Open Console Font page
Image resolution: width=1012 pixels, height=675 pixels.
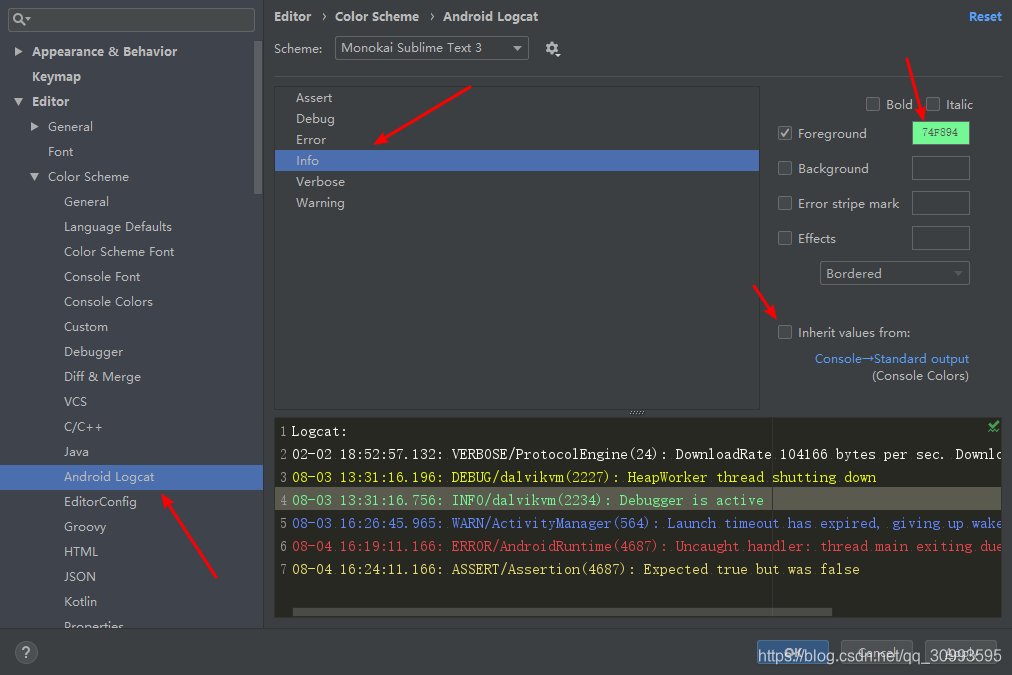[102, 276]
